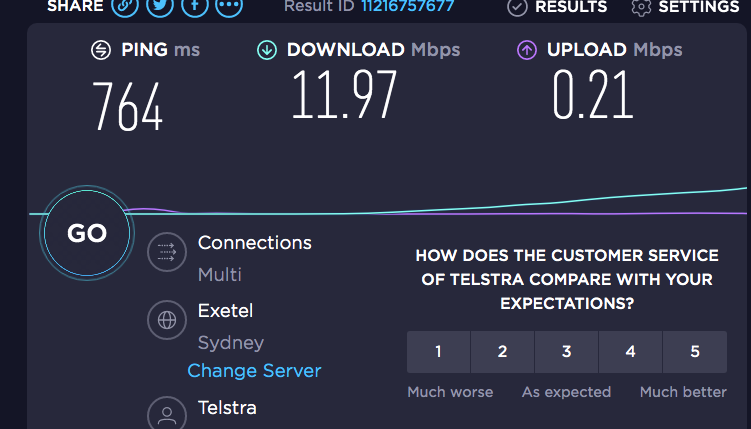Click the ping indicator icon

(101, 50)
